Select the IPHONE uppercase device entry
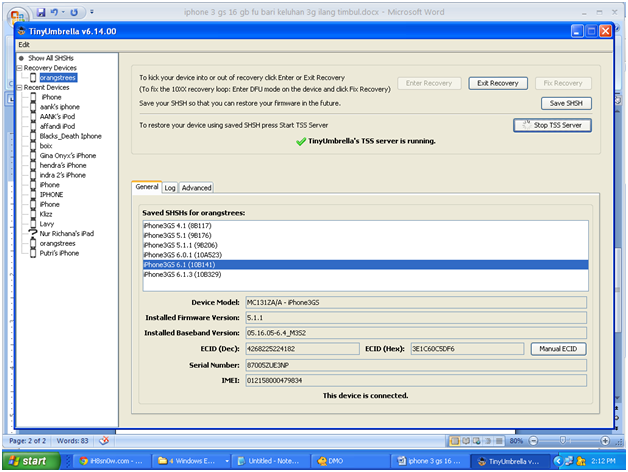628x472 pixels. tap(51, 195)
